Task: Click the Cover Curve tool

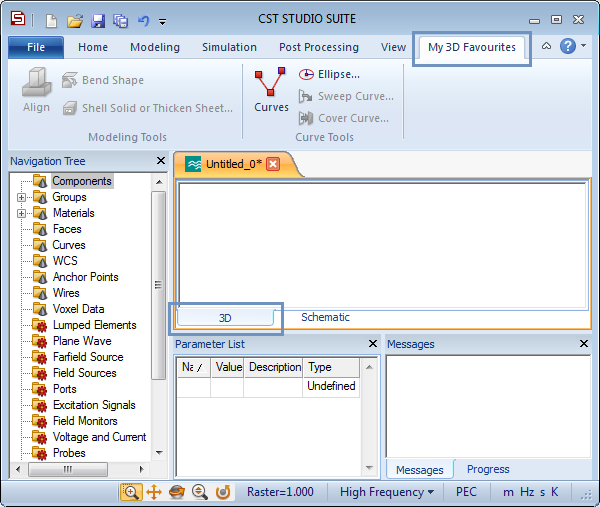Action: click(344, 118)
